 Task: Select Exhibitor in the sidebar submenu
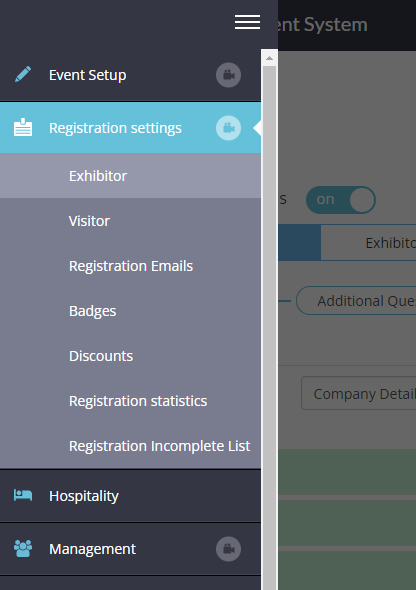[130, 176]
